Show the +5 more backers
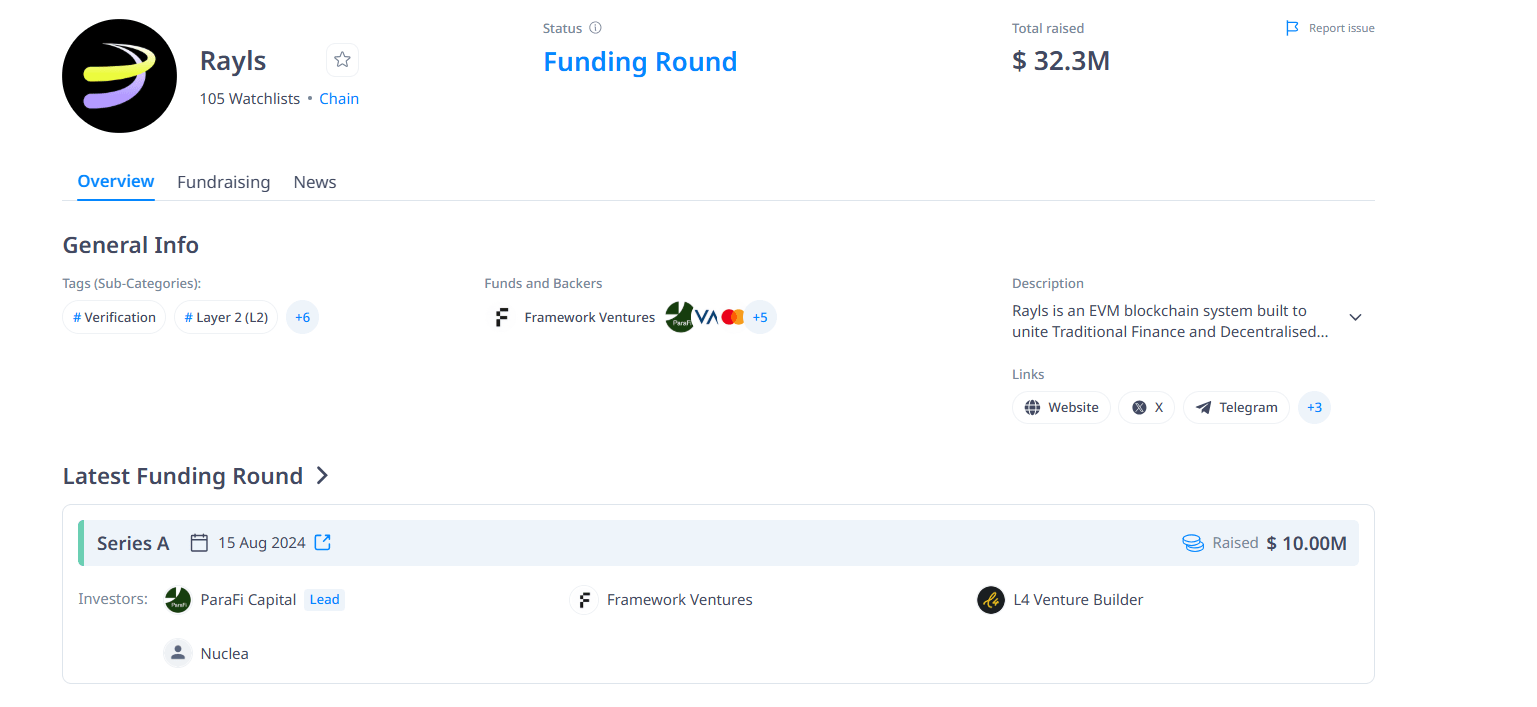Screen dimensions: 1537x707 [760, 317]
